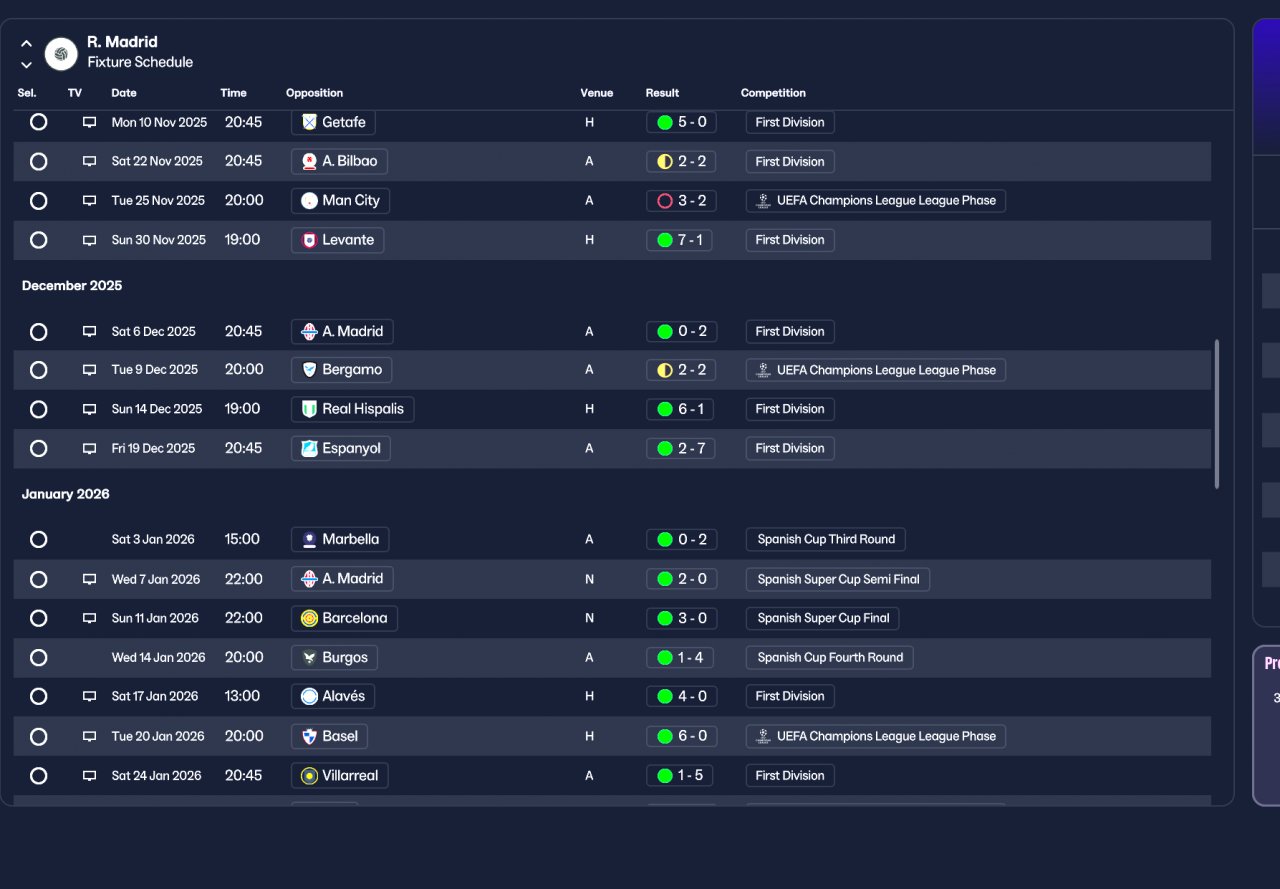Click the TV icon for Getafe match
Viewport: 1280px width, 889px height.
pyautogui.click(x=89, y=122)
